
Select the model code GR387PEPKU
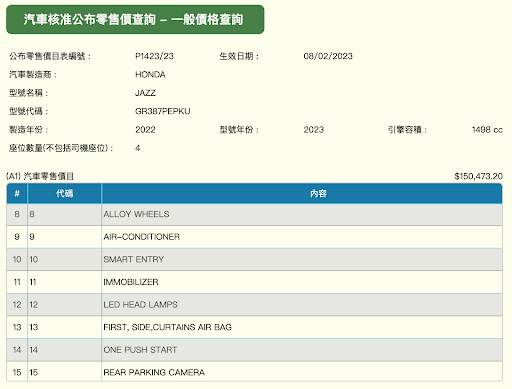(x=163, y=111)
